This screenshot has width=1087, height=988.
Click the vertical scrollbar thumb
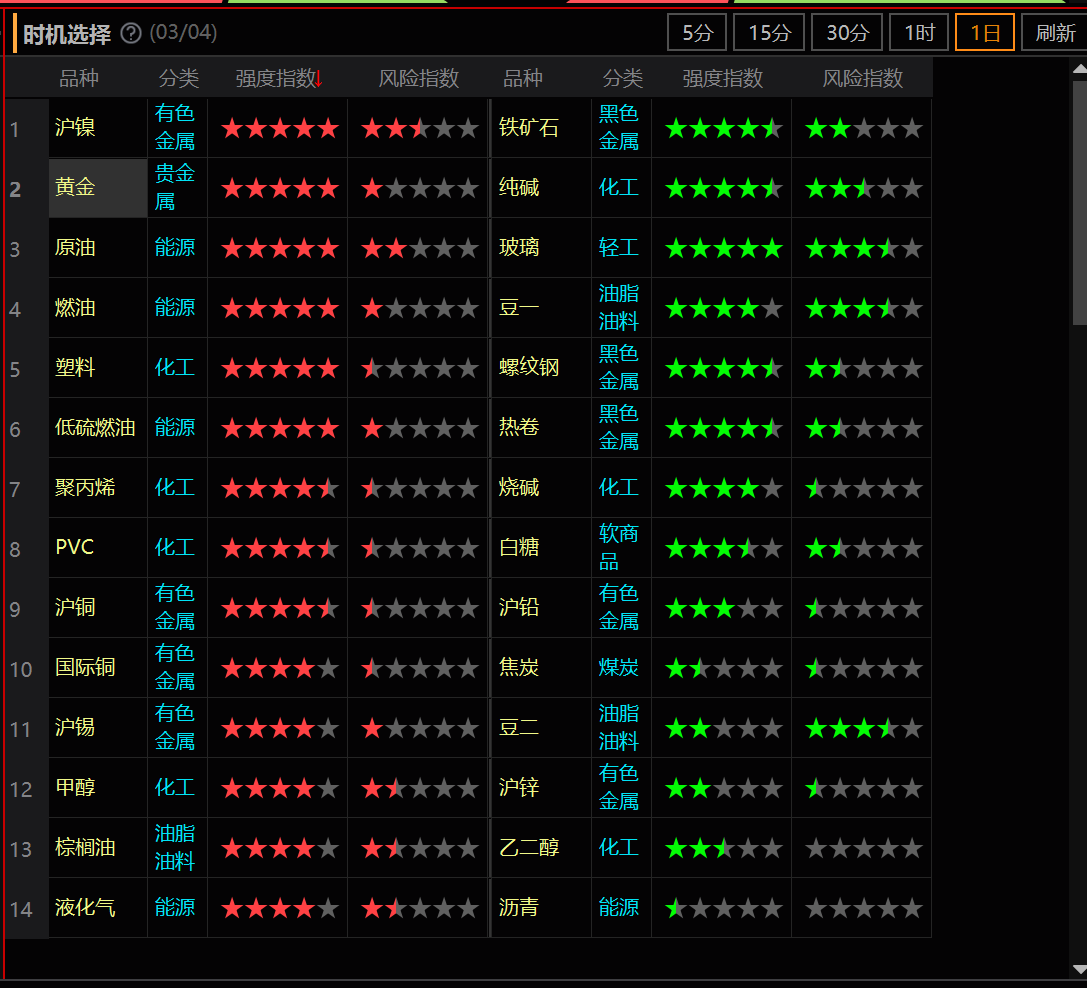point(1079,200)
